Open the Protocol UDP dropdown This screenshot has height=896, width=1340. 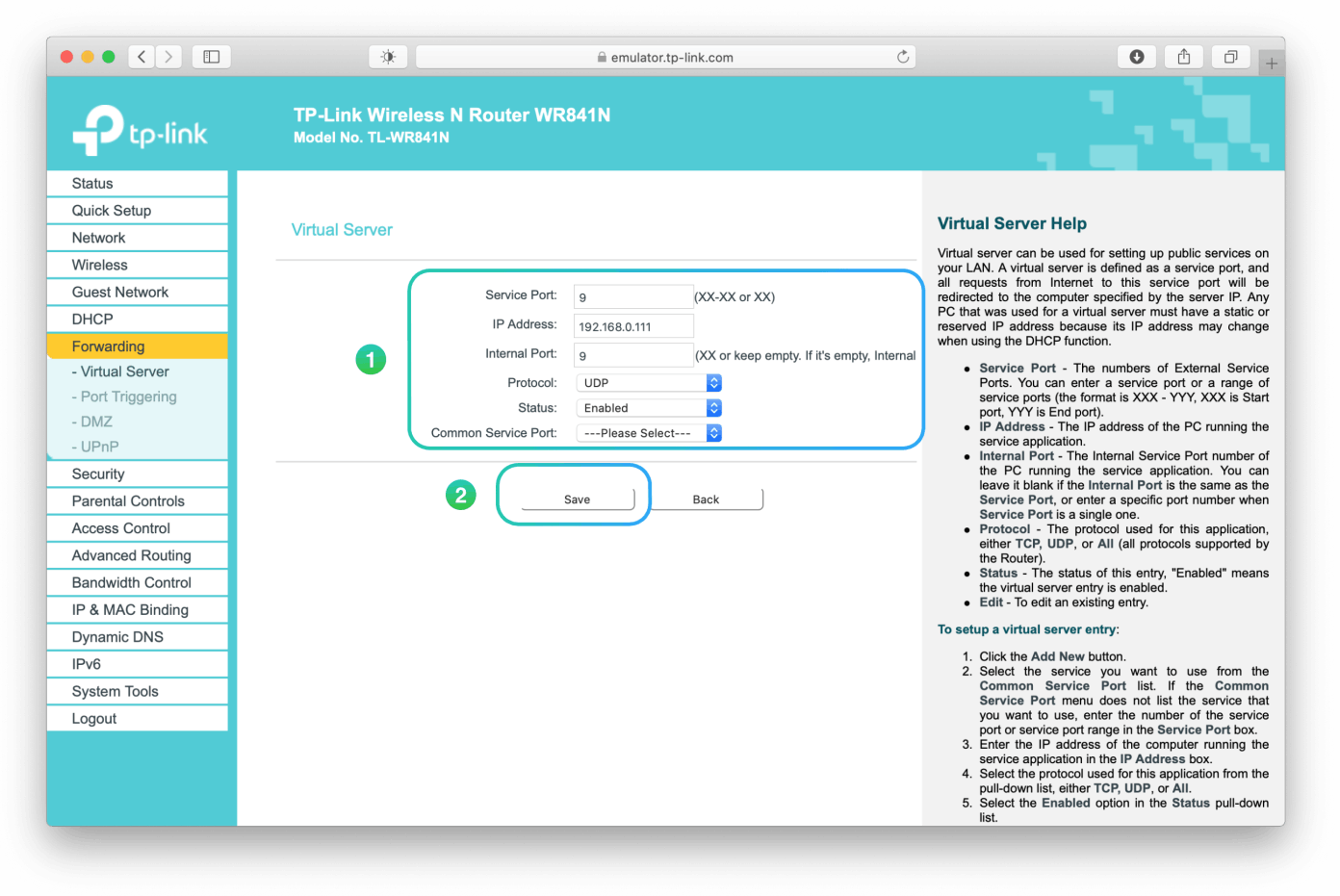pos(649,383)
